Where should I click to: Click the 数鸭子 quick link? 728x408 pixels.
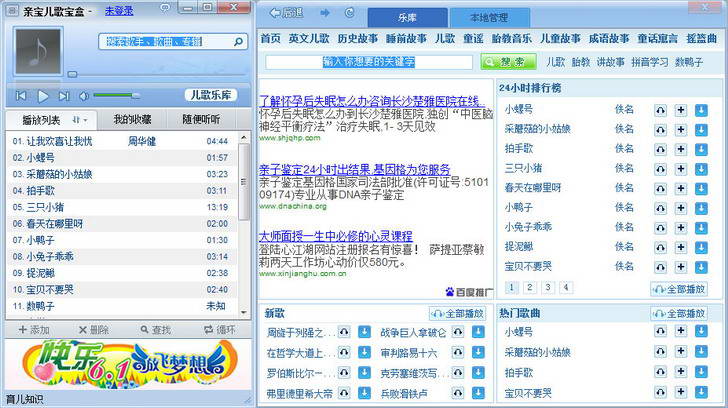pyautogui.click(x=689, y=62)
